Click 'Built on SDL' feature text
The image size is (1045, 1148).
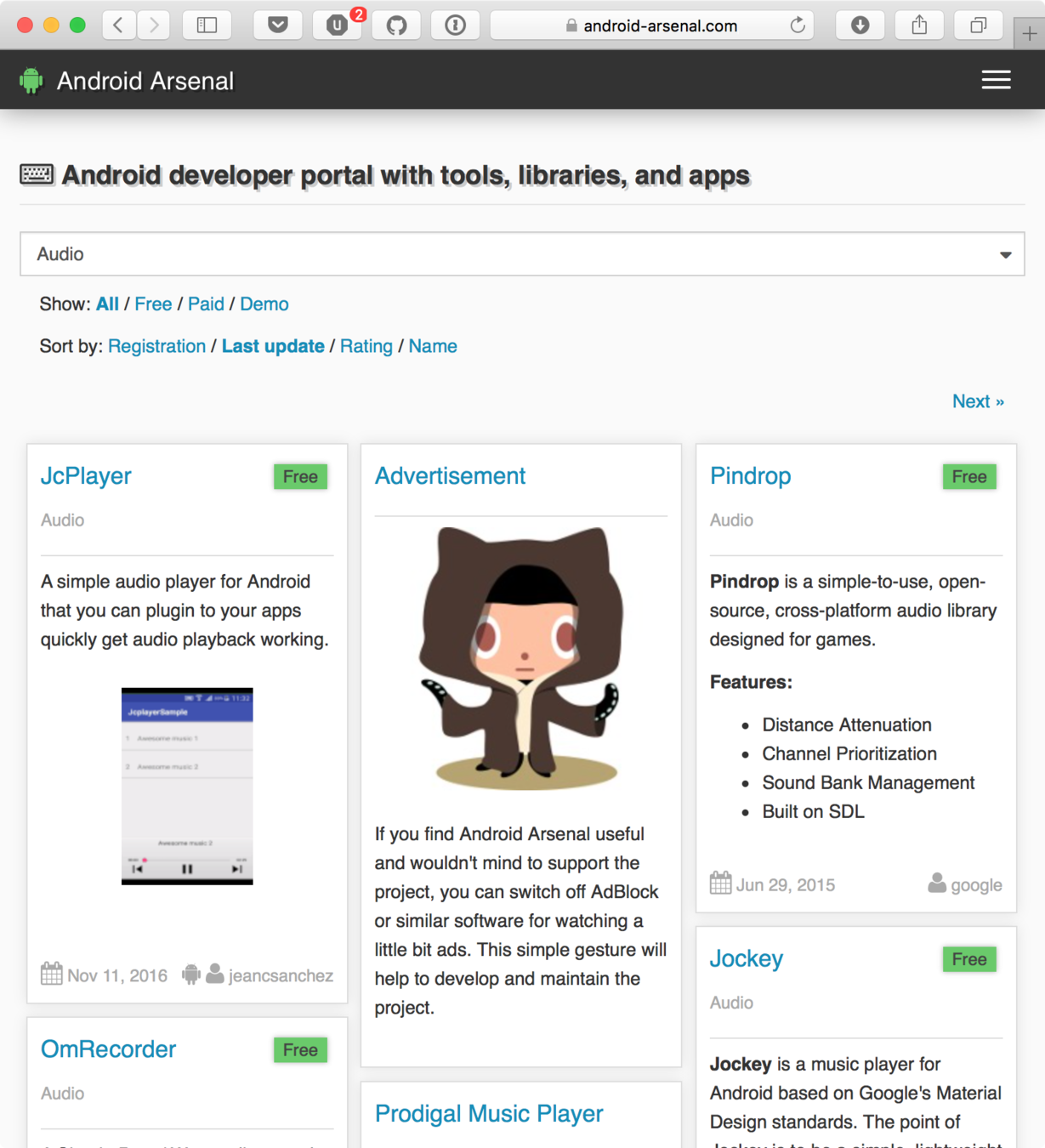pyautogui.click(x=813, y=812)
